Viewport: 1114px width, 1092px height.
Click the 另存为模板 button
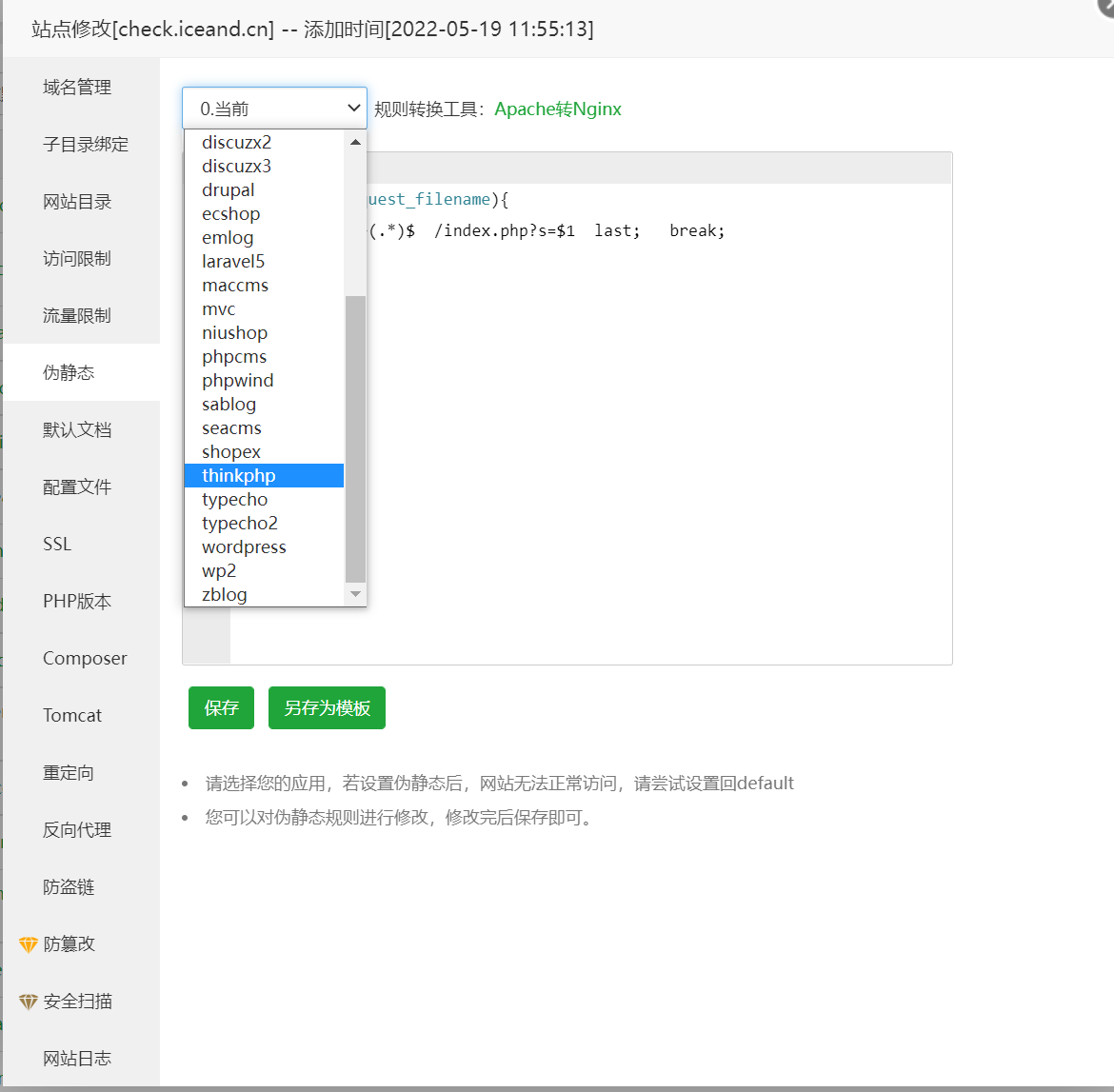[327, 708]
